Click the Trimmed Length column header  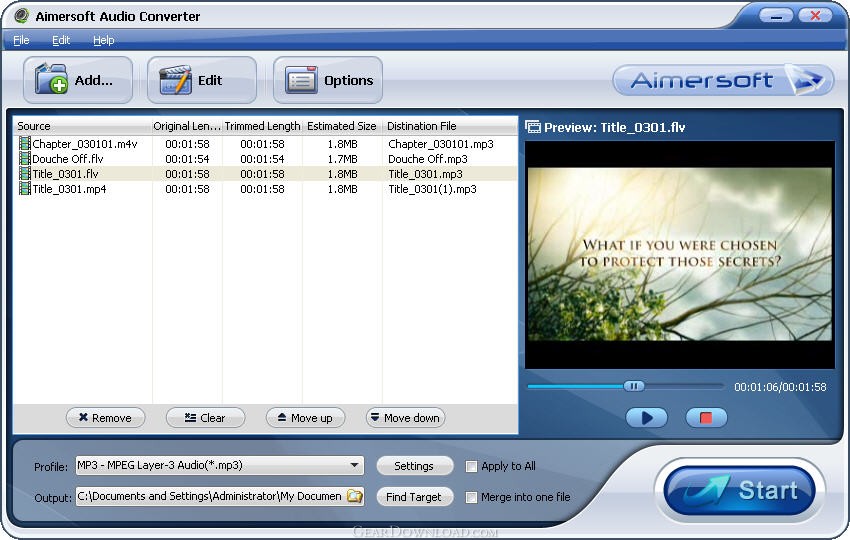pos(262,126)
